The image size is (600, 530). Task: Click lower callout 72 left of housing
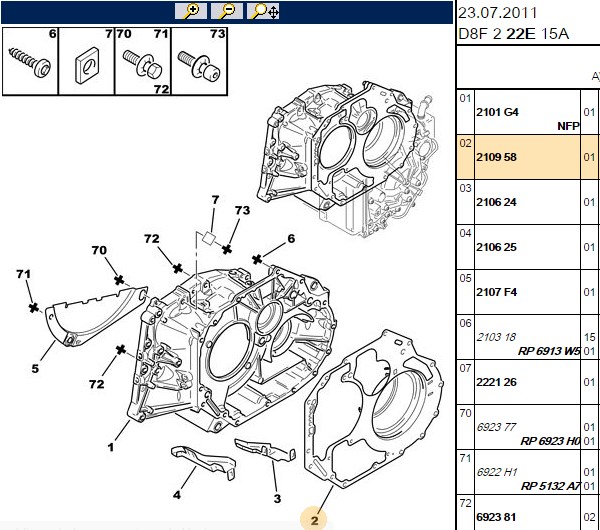(x=96, y=384)
